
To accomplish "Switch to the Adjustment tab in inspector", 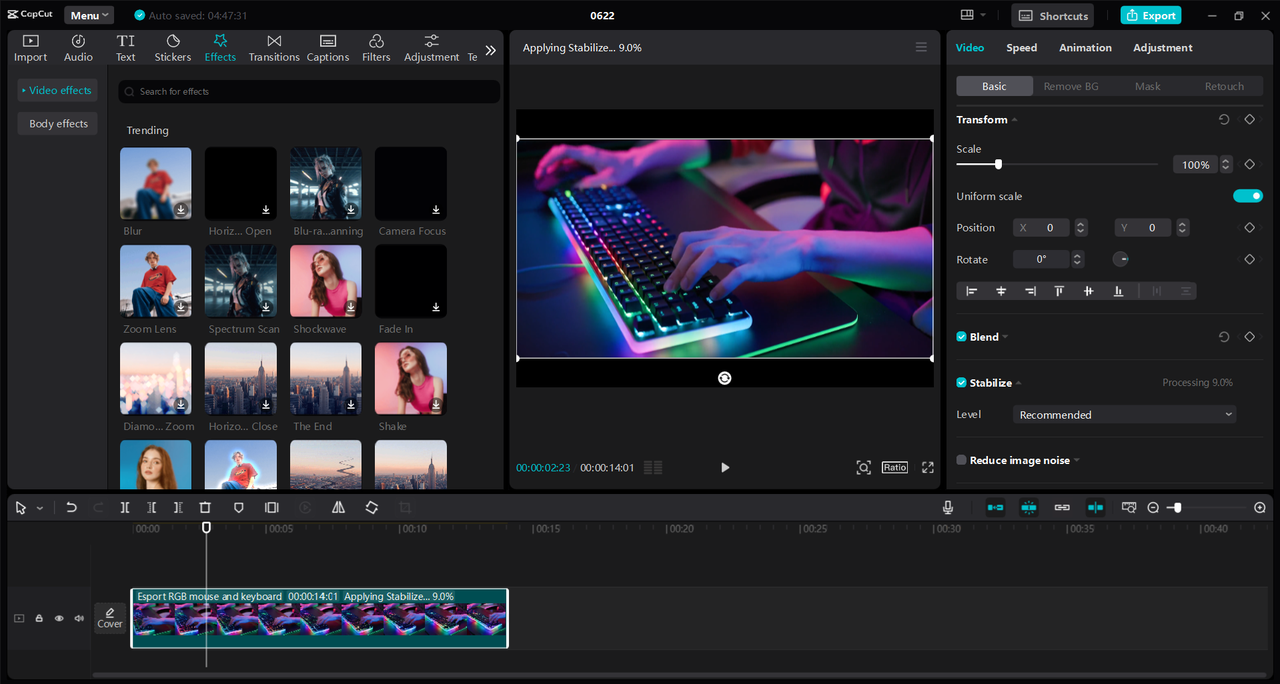I will (1162, 48).
